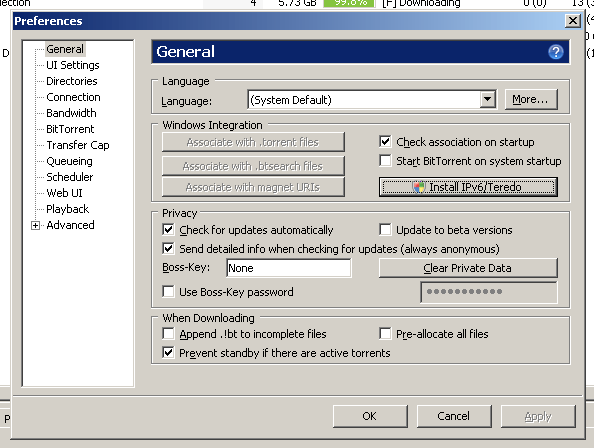Click Associate with .btsearch files button
Viewport: 594px width, 448px height.
pos(253,166)
